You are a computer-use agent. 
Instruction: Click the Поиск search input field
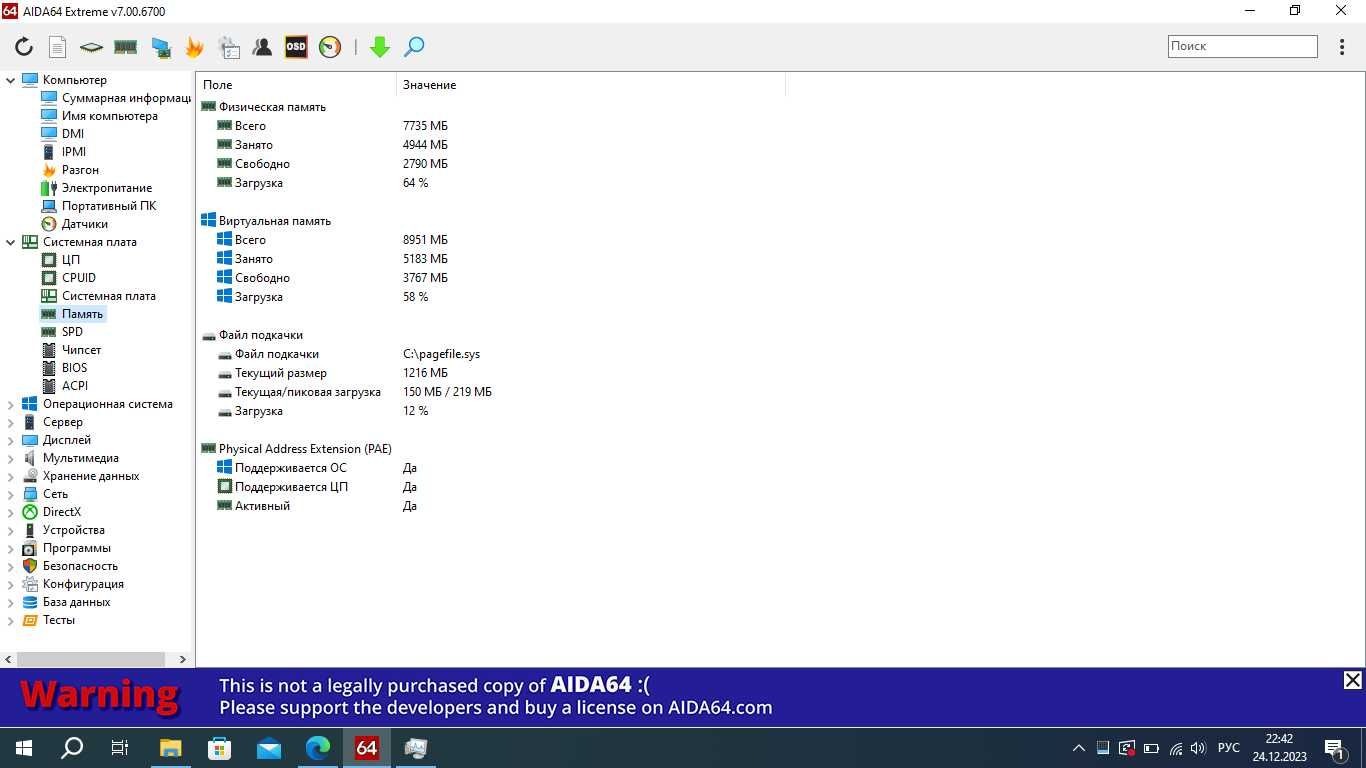1242,46
